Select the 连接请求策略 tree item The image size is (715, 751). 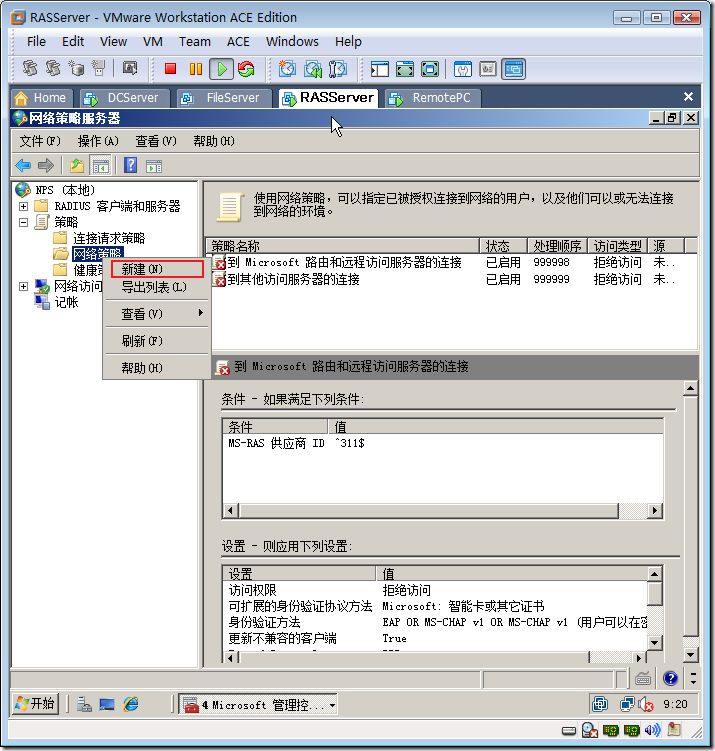109,238
